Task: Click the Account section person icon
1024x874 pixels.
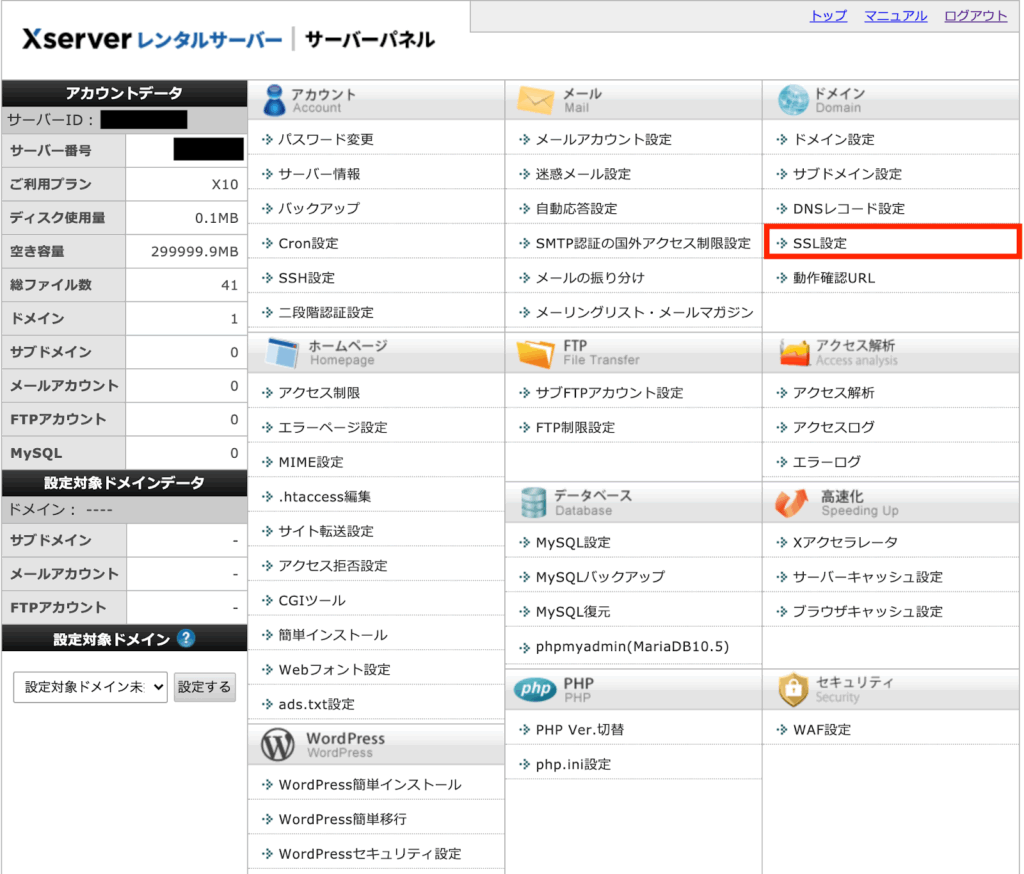Action: coord(273,100)
